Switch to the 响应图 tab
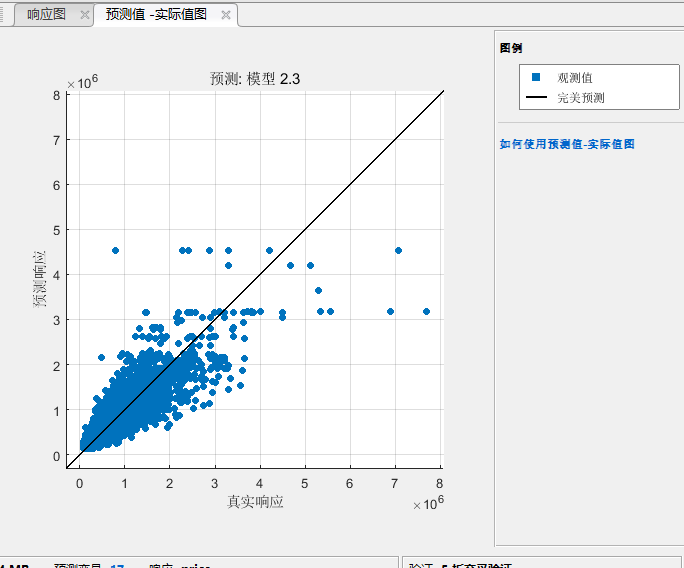 pyautogui.click(x=46, y=15)
